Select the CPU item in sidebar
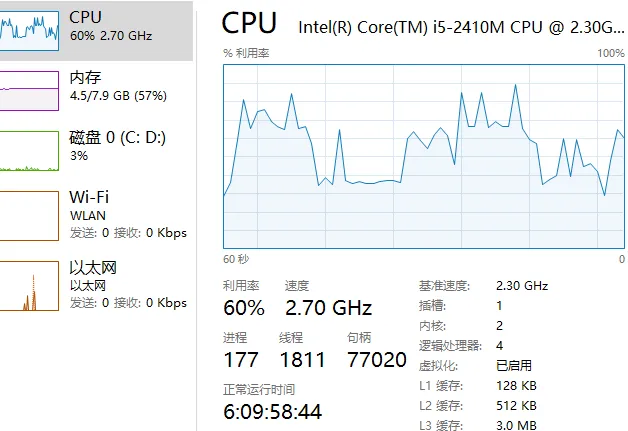 (x=96, y=31)
